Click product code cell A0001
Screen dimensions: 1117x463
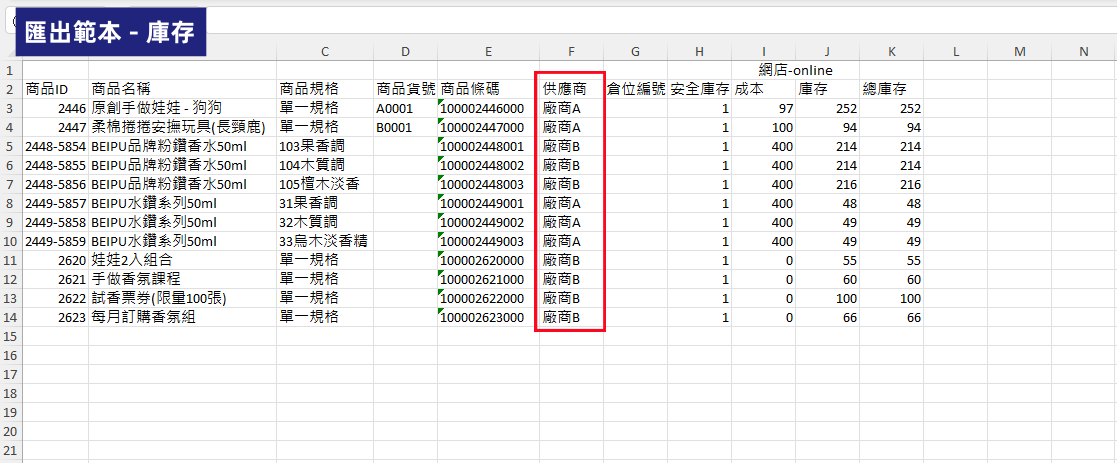[x=405, y=108]
